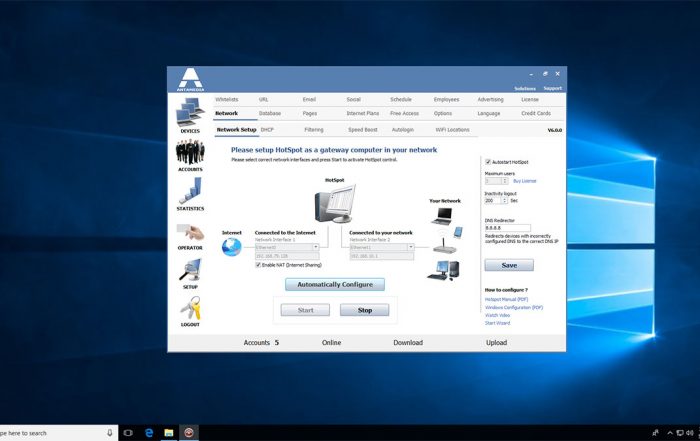Show hidden system tray icons
Image resolution: width=700 pixels, height=441 pixels.
670,433
